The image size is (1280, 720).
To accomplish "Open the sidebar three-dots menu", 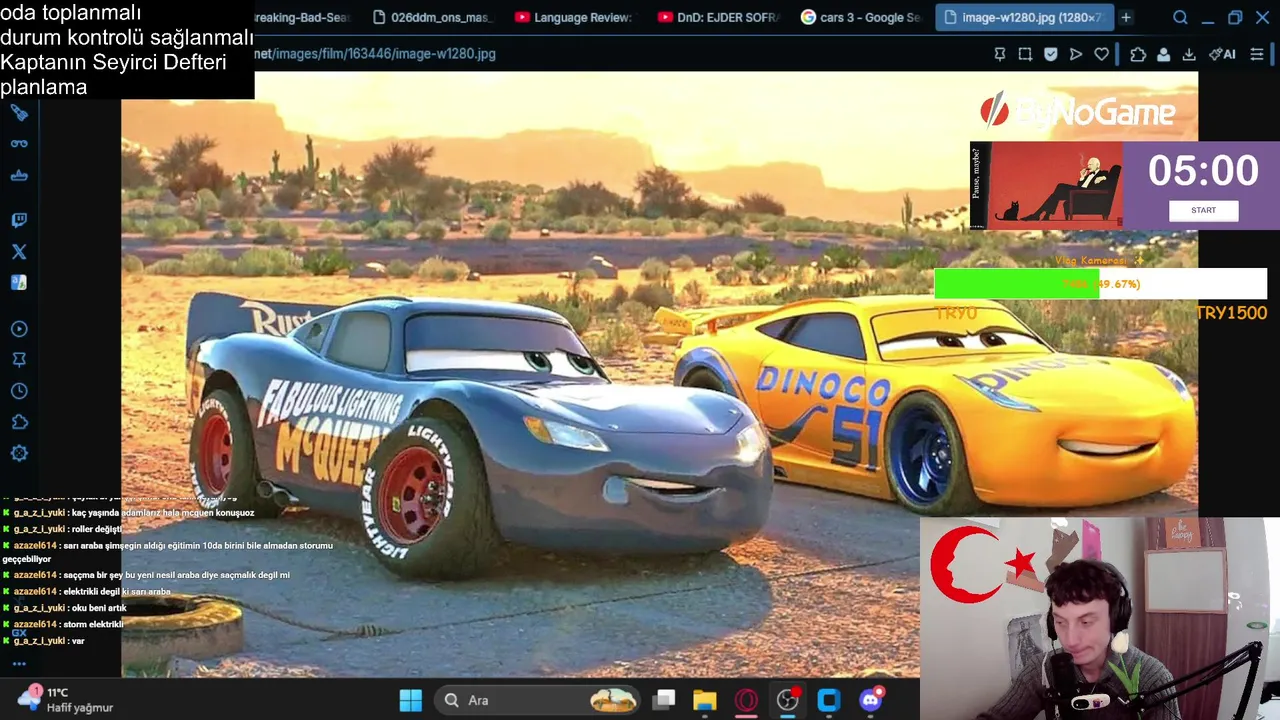I will (19, 664).
